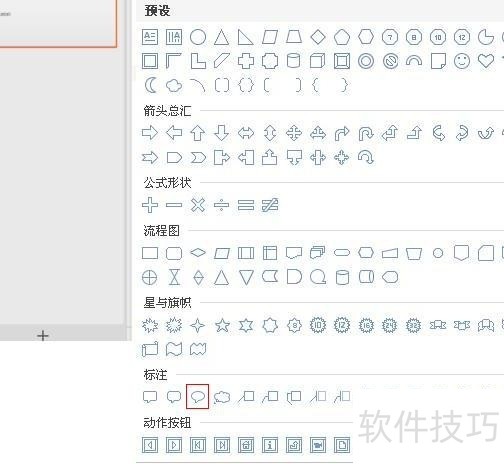The width and height of the screenshot is (504, 464).
Task: Choose the flowchart decision diamond
Action: point(198,253)
